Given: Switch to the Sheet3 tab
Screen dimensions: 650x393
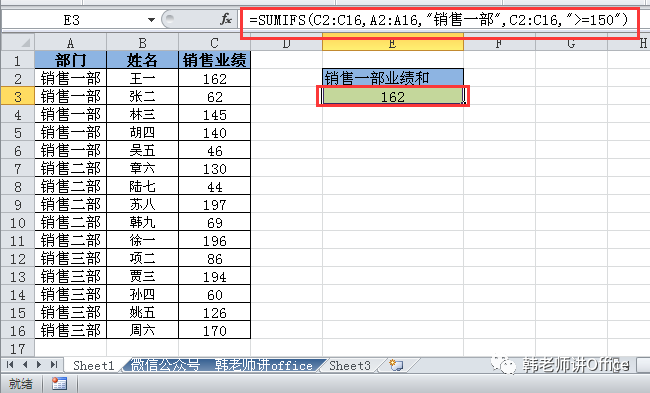Looking at the screenshot, I should pos(350,366).
